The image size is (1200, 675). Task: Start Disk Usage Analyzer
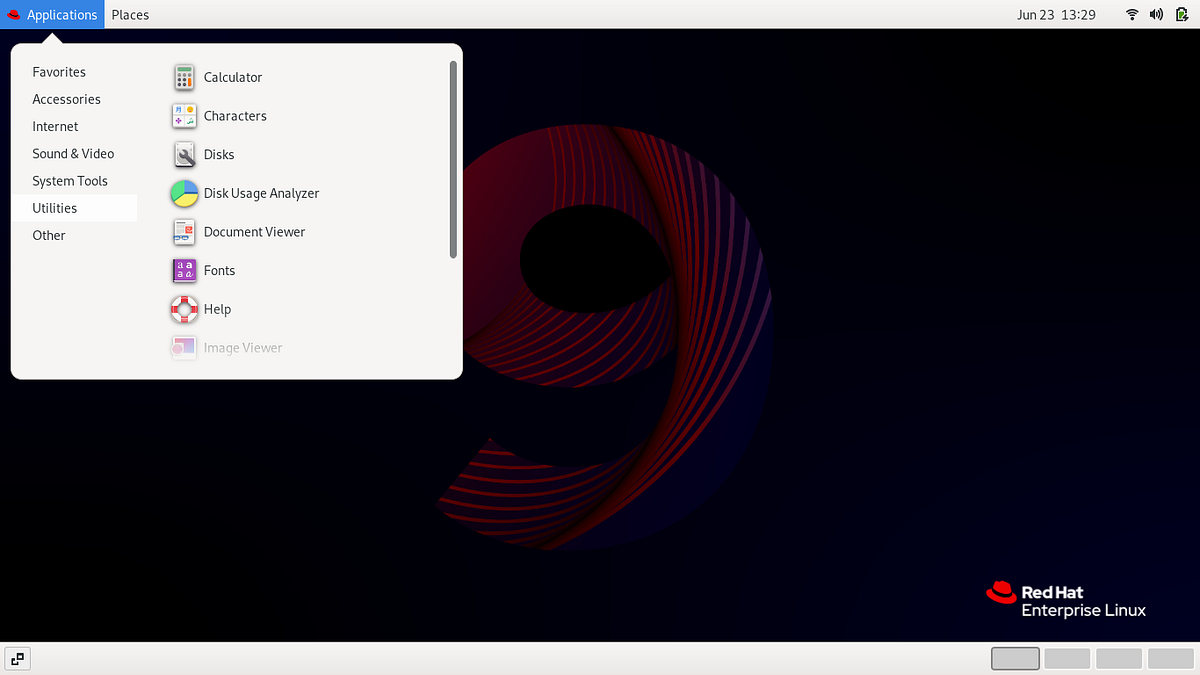tap(261, 193)
